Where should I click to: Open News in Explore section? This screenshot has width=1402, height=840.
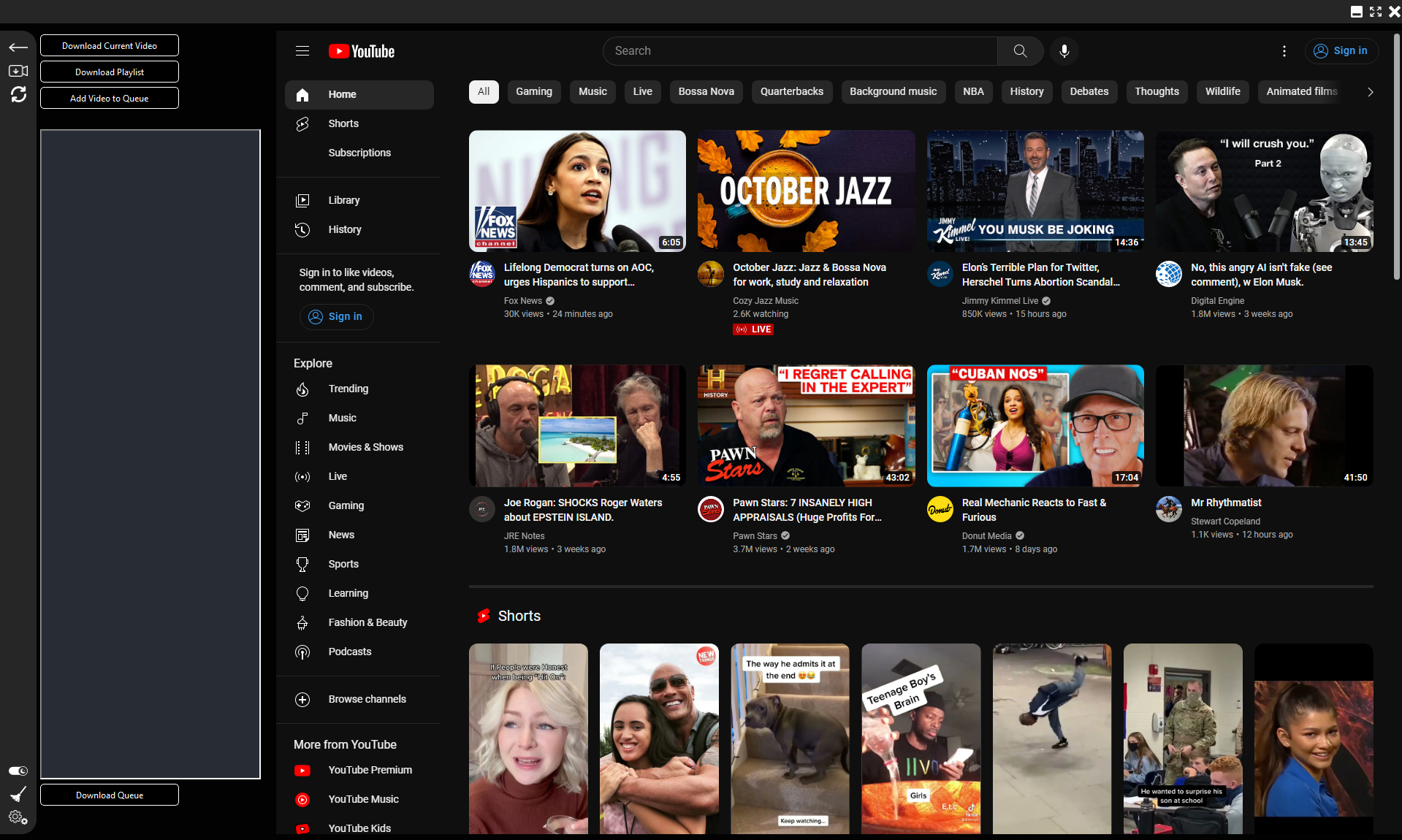pyautogui.click(x=359, y=535)
